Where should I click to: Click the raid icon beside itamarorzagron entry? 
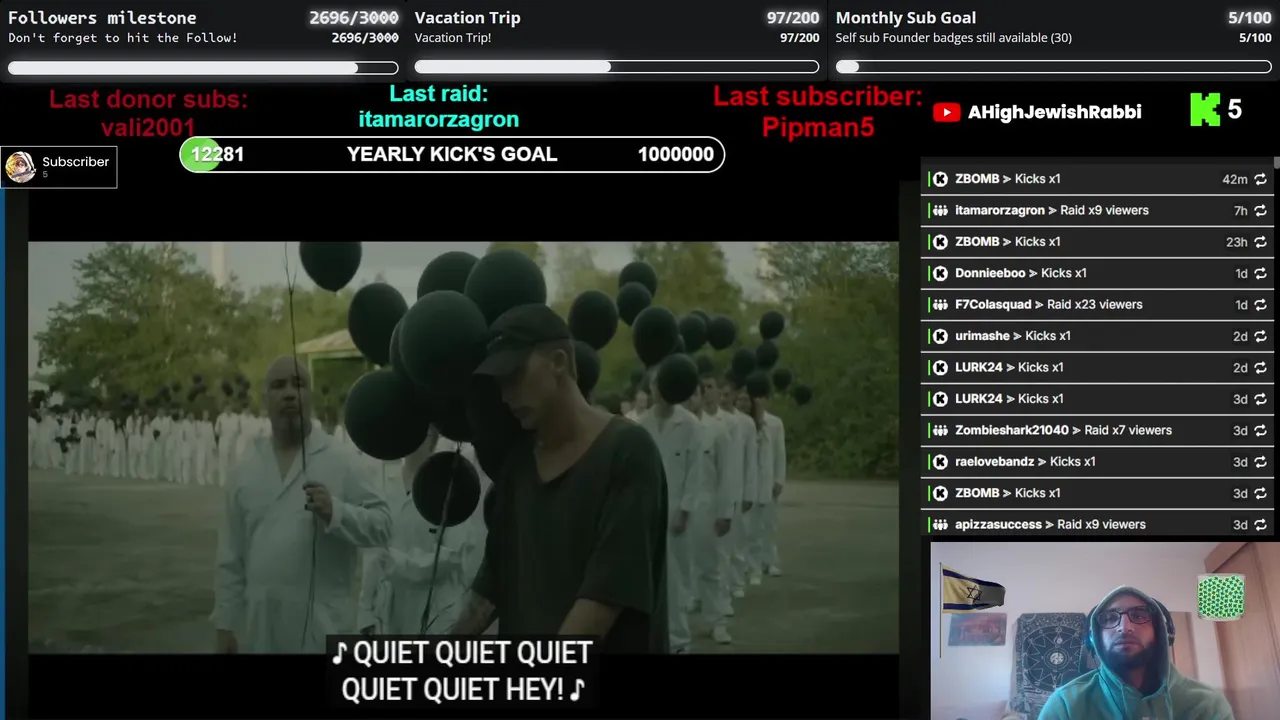[940, 211]
